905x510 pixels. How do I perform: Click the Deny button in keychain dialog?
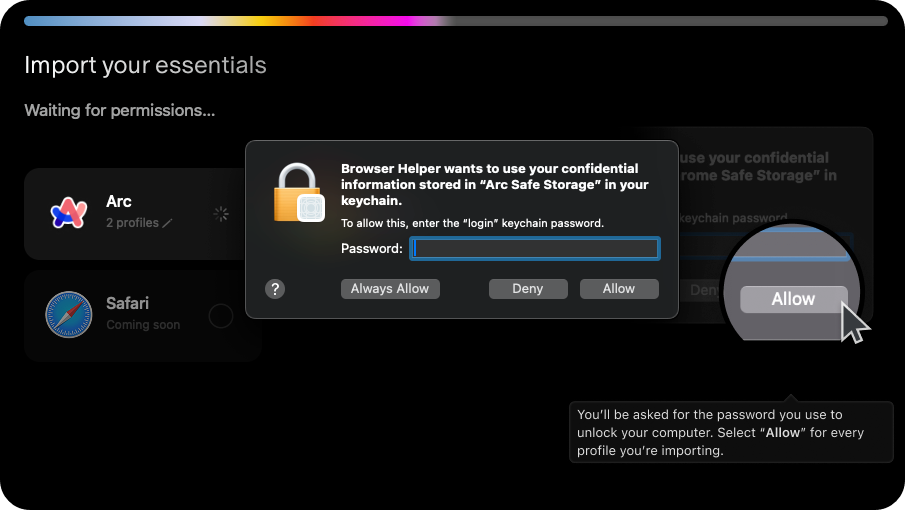528,288
